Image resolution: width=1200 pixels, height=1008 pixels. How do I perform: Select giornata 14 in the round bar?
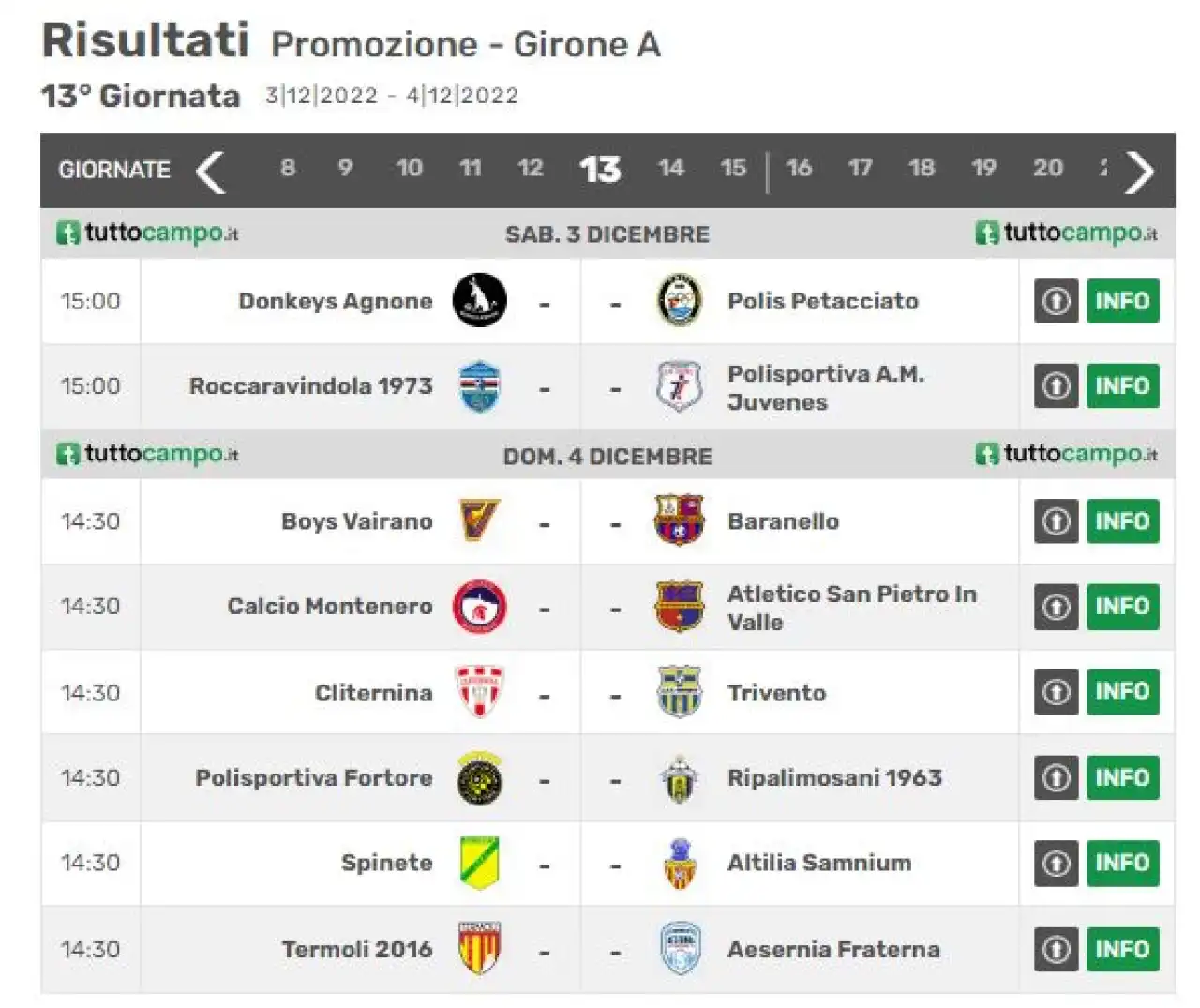tap(670, 168)
